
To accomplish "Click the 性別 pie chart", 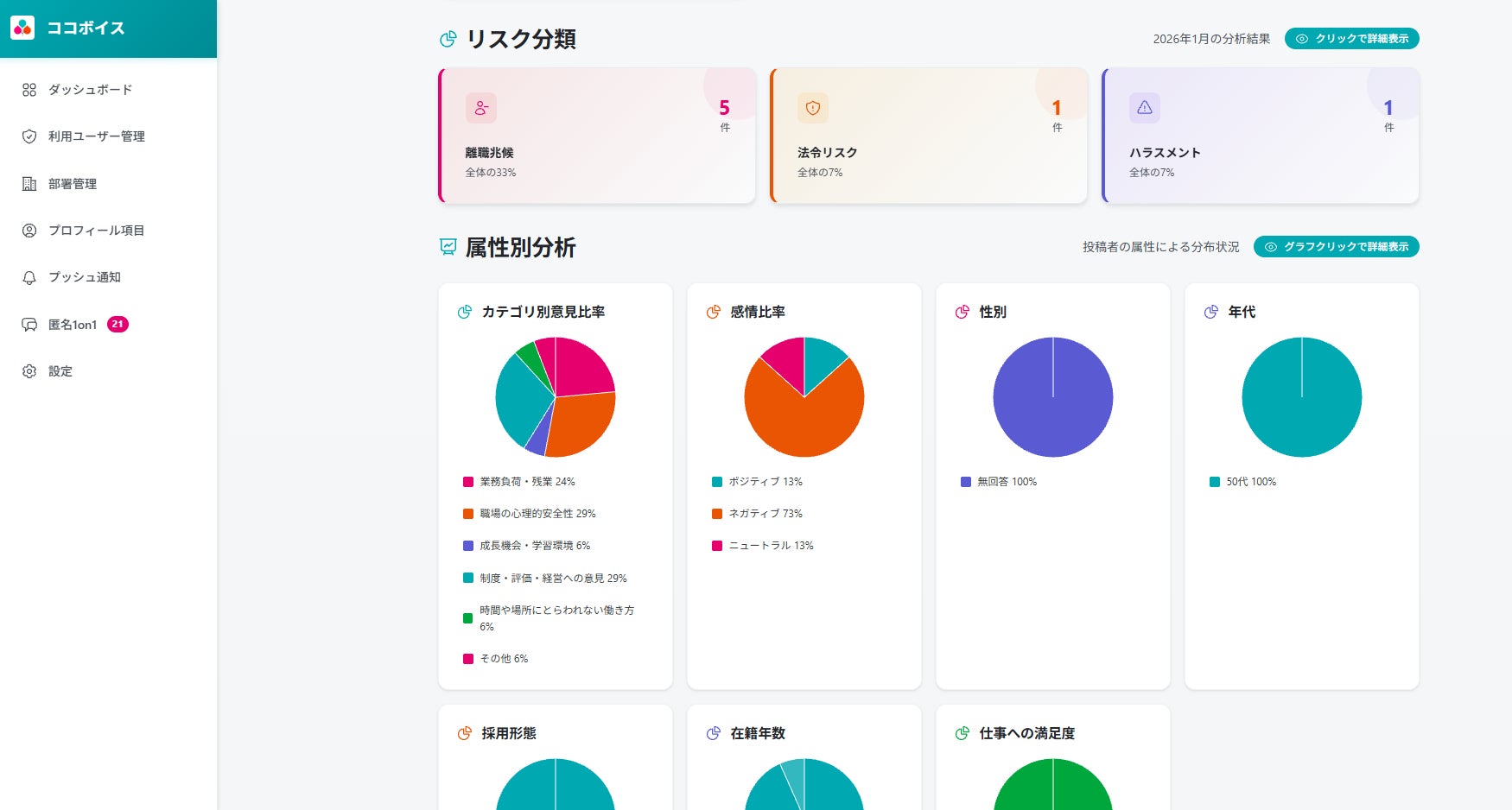I will pos(1053,397).
